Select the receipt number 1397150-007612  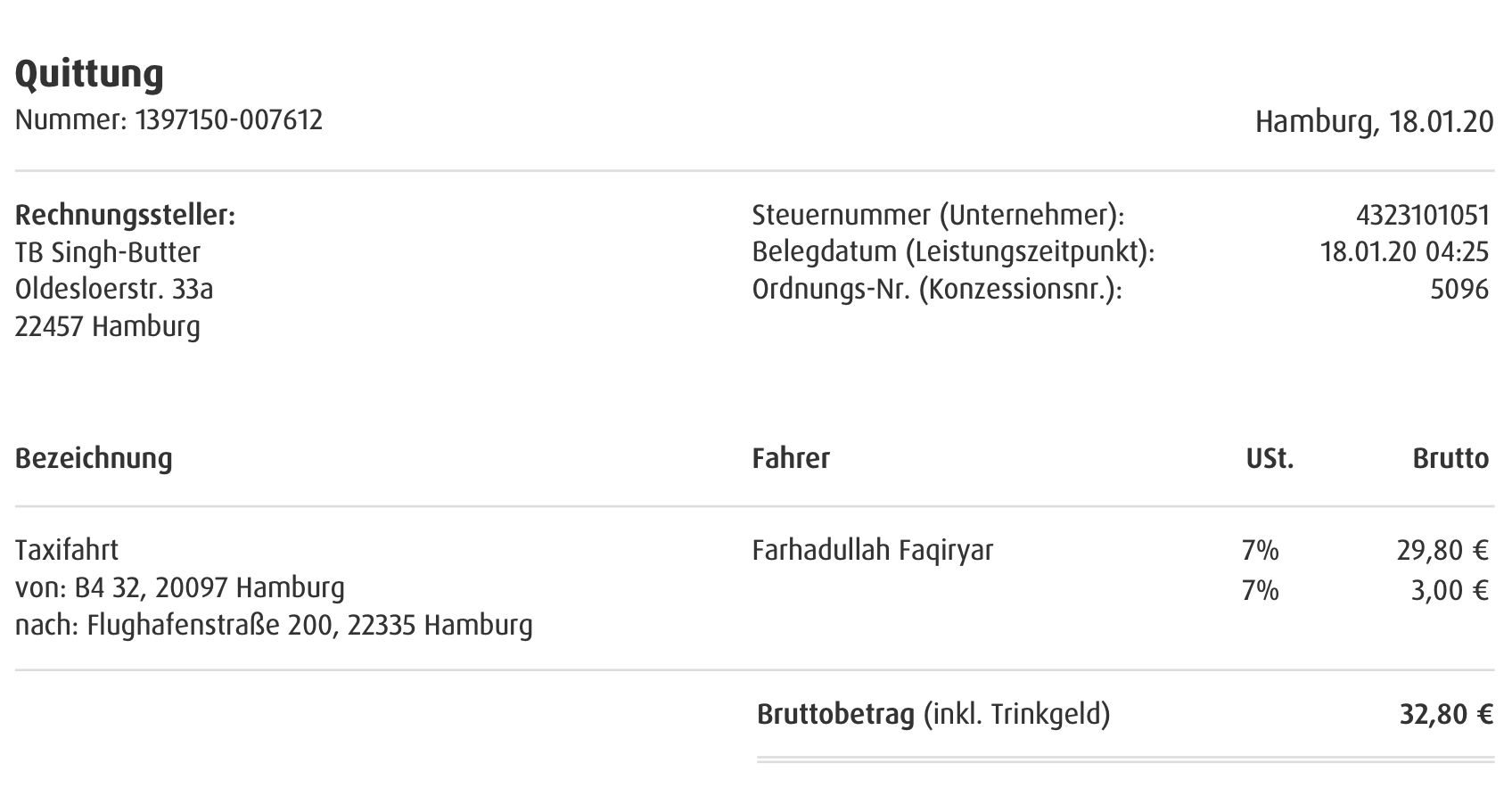pos(229,119)
